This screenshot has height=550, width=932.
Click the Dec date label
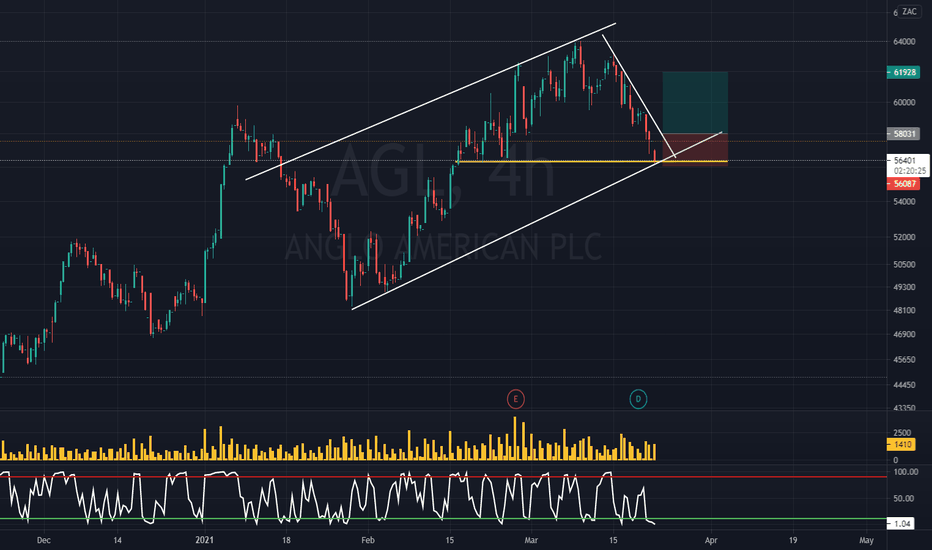click(x=43, y=540)
